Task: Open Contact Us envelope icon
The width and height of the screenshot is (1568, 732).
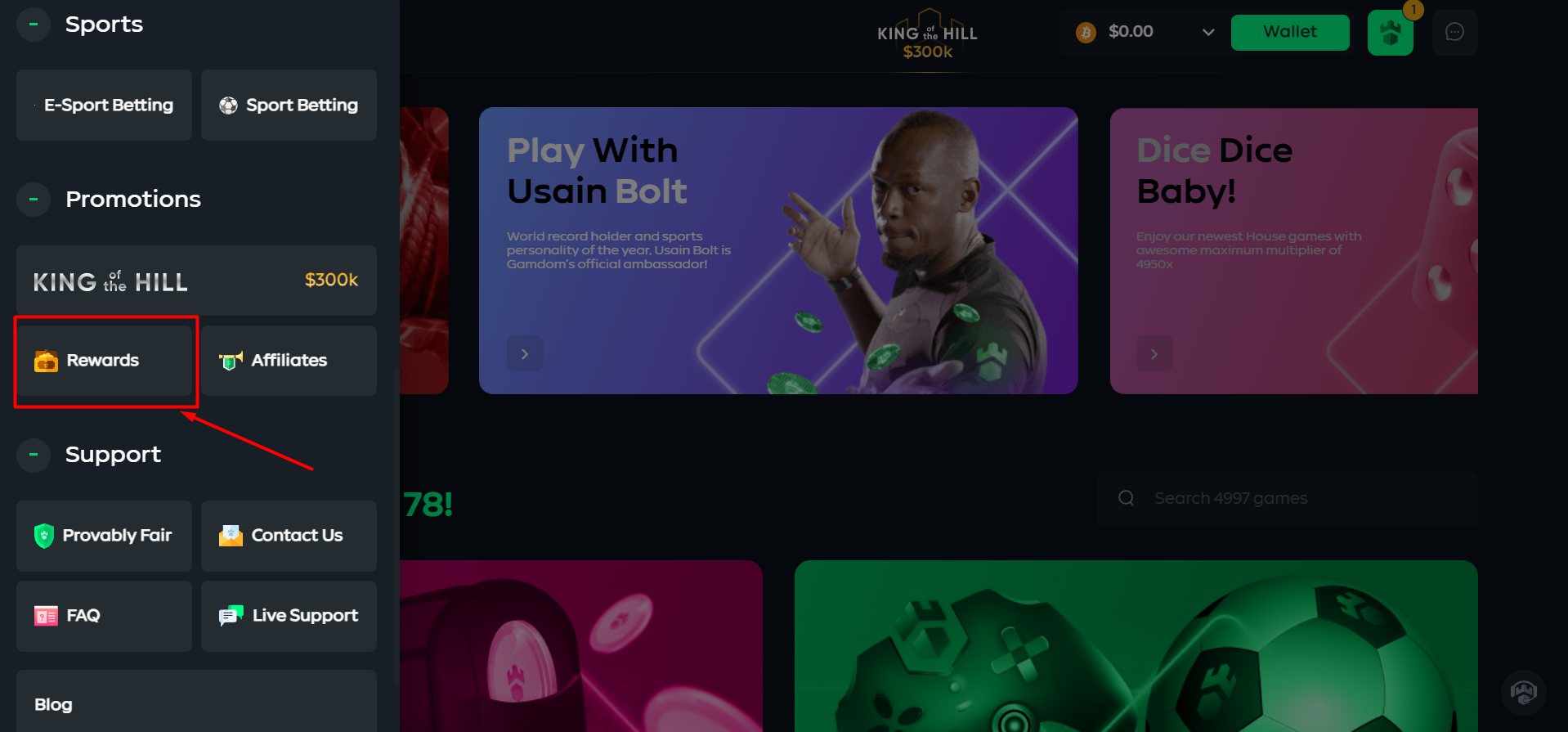Action: pyautogui.click(x=231, y=536)
